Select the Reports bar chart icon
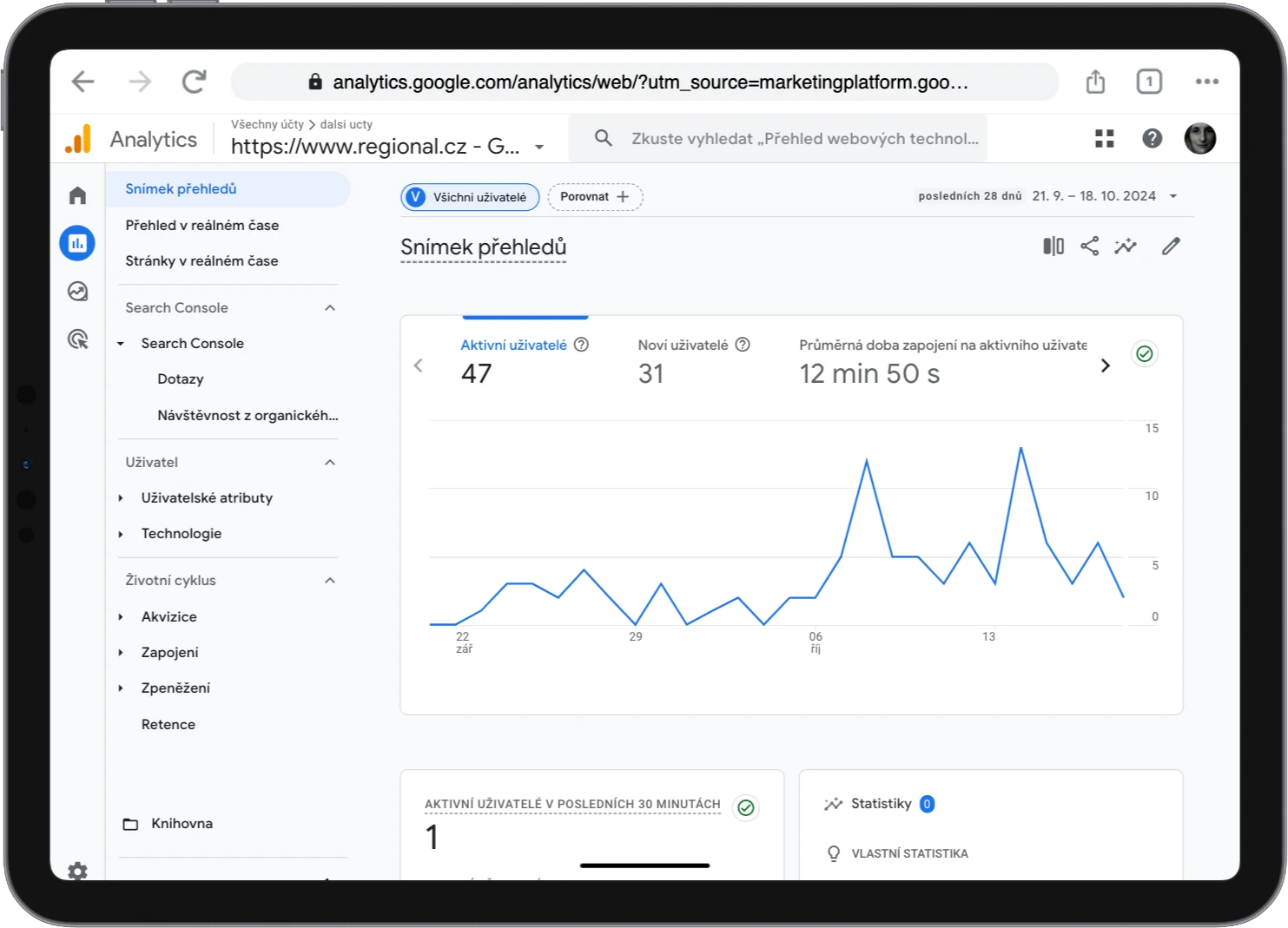Screen dimensions: 1288x928 (77, 243)
